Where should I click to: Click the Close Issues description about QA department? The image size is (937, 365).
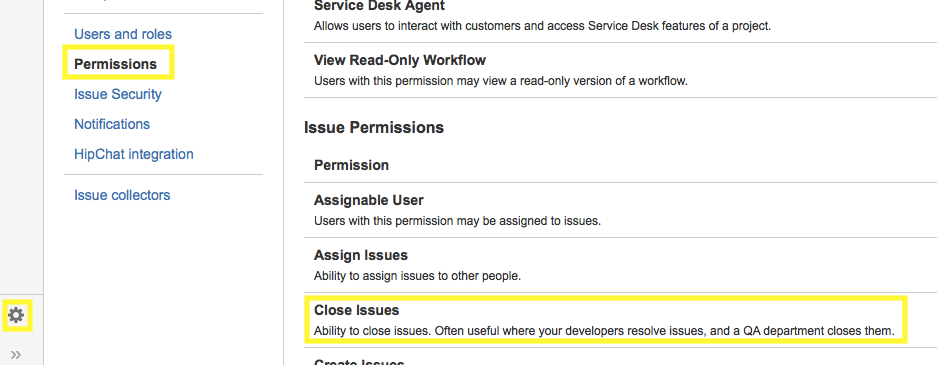click(x=604, y=331)
